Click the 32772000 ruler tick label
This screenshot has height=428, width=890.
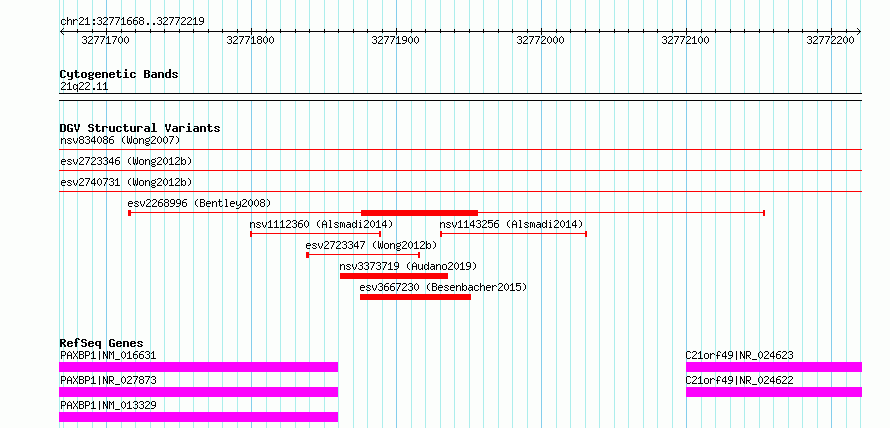pyautogui.click(x=540, y=40)
